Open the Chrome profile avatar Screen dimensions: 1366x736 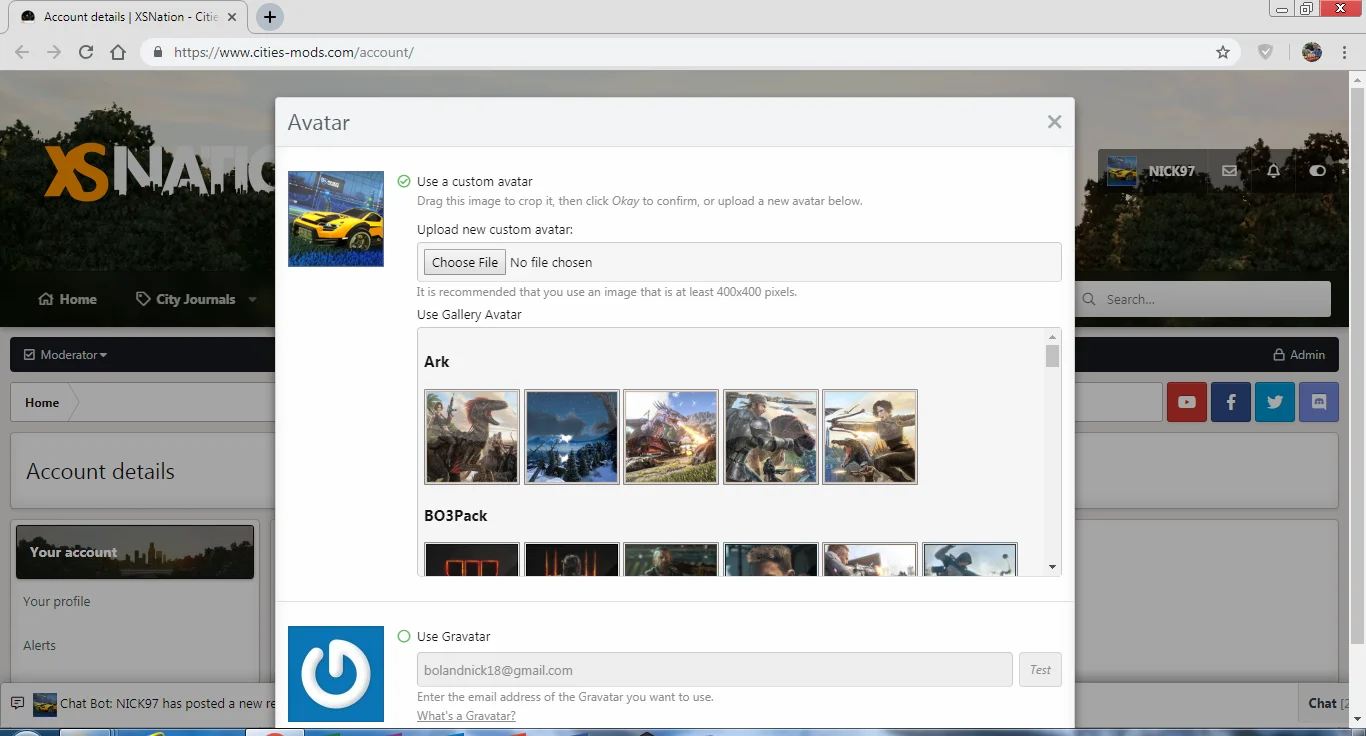point(1312,52)
